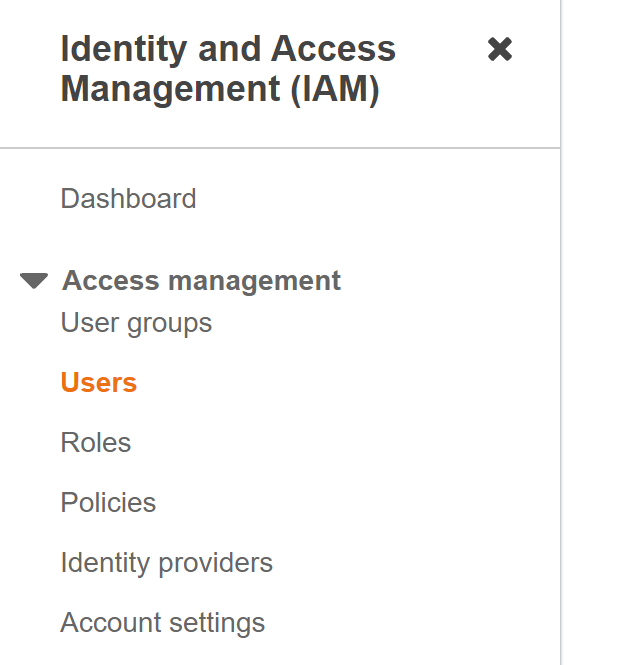The width and height of the screenshot is (630, 665).
Task: Select Users in the sidebar
Action: click(99, 383)
